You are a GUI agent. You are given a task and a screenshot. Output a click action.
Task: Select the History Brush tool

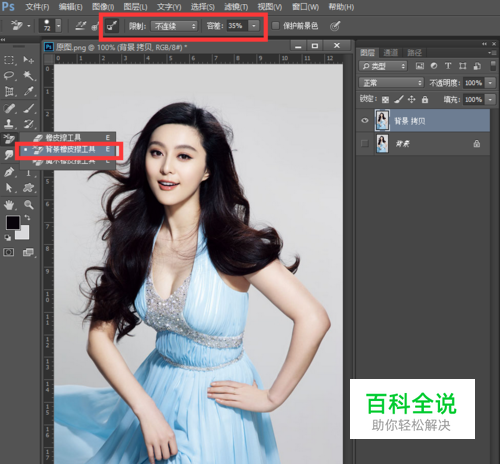pyautogui.click(x=29, y=124)
